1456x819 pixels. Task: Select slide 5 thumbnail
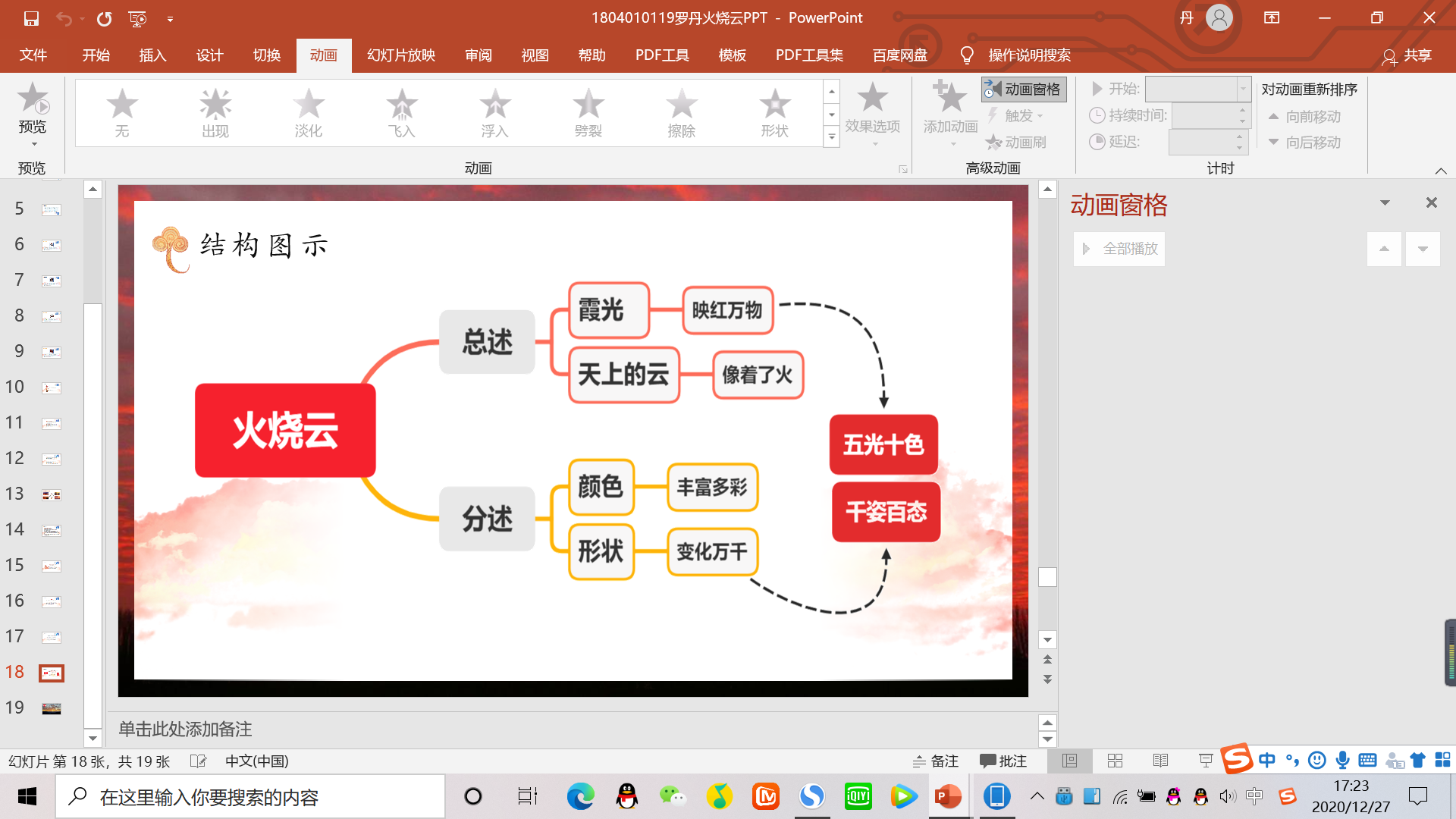click(x=52, y=209)
